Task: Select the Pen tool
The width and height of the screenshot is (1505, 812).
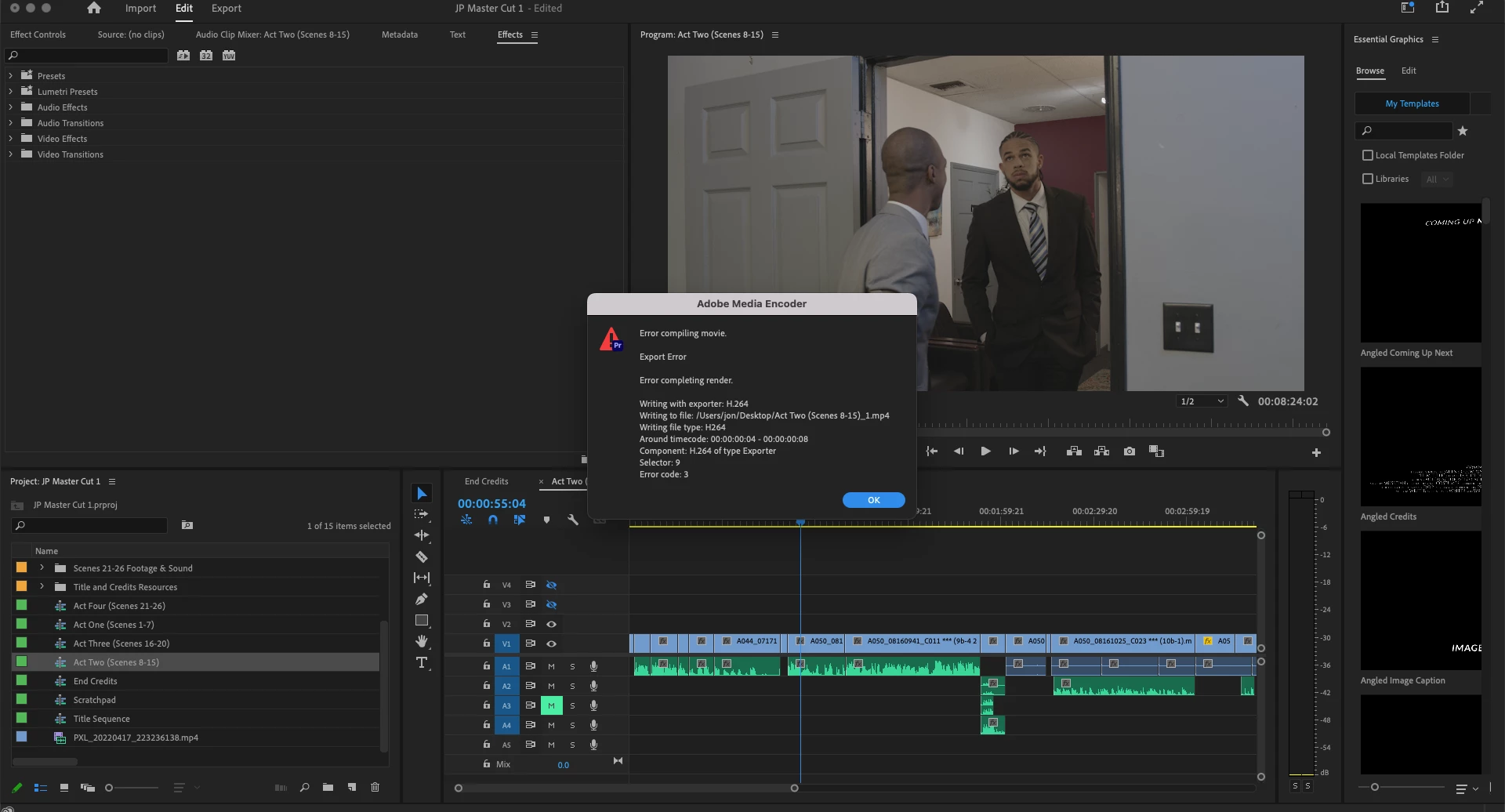Action: 422,599
